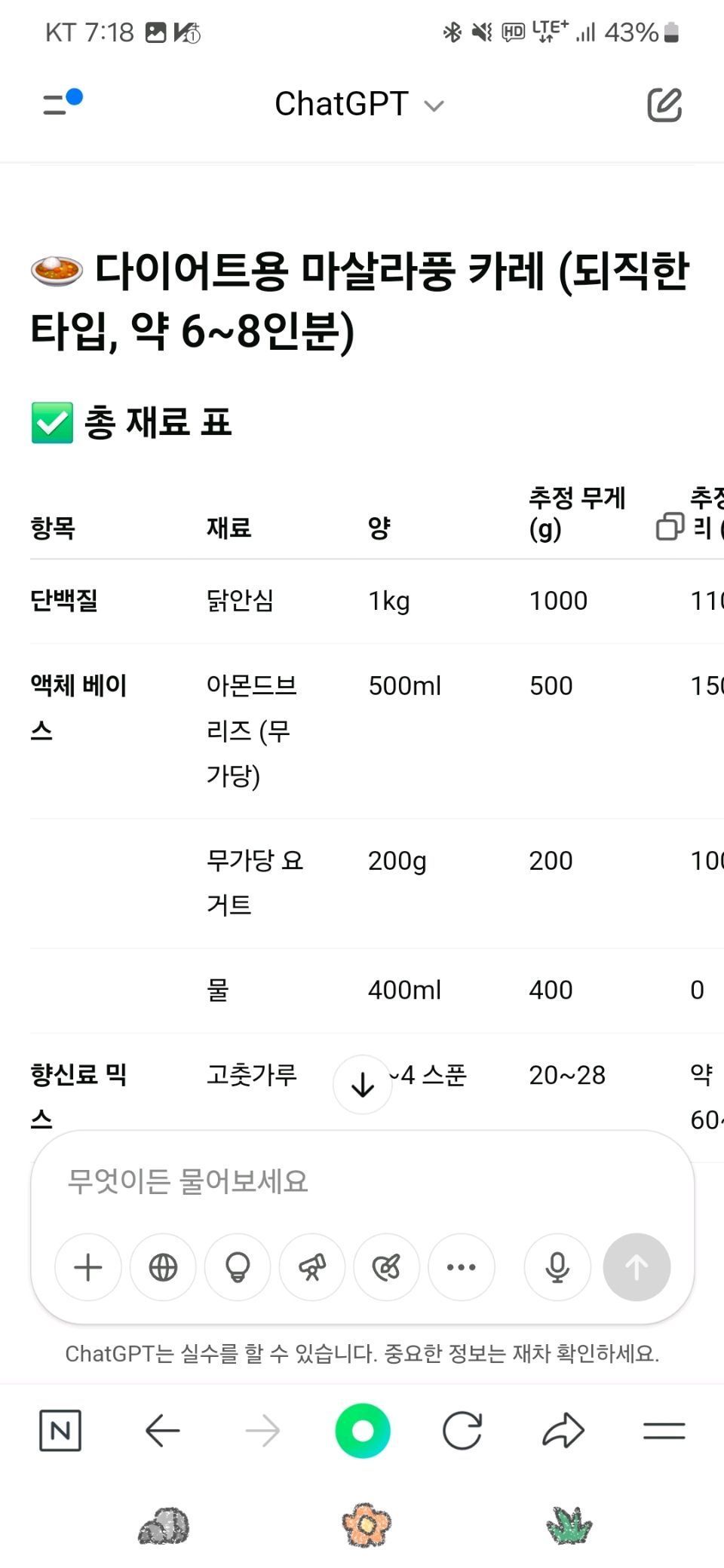Open attachments with plus button
This screenshot has width=724, height=1568.
tap(88, 1267)
